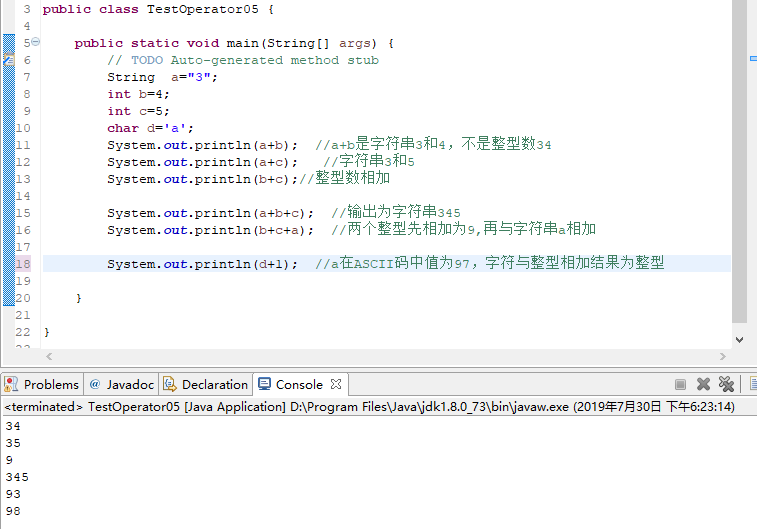757x529 pixels.
Task: Switch to the Problems tab
Action: [42, 385]
